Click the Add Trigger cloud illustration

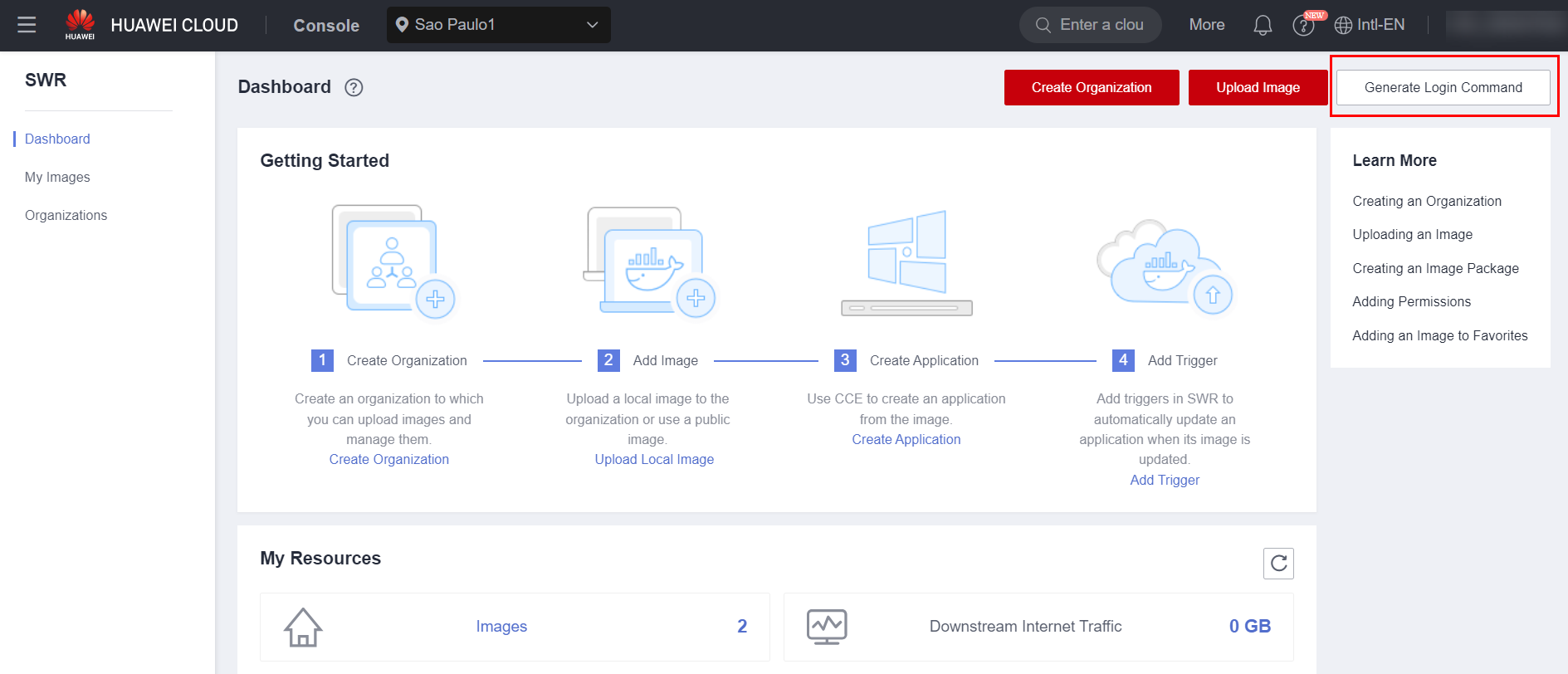(1164, 266)
